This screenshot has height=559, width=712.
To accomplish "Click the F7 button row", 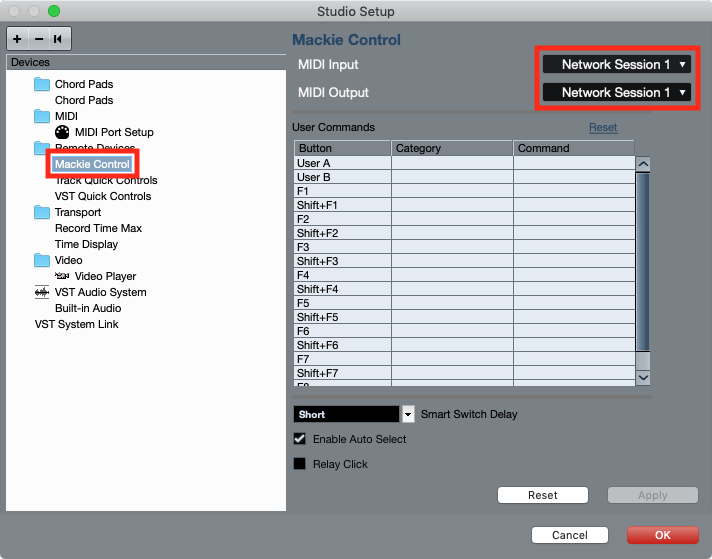I will point(465,359).
